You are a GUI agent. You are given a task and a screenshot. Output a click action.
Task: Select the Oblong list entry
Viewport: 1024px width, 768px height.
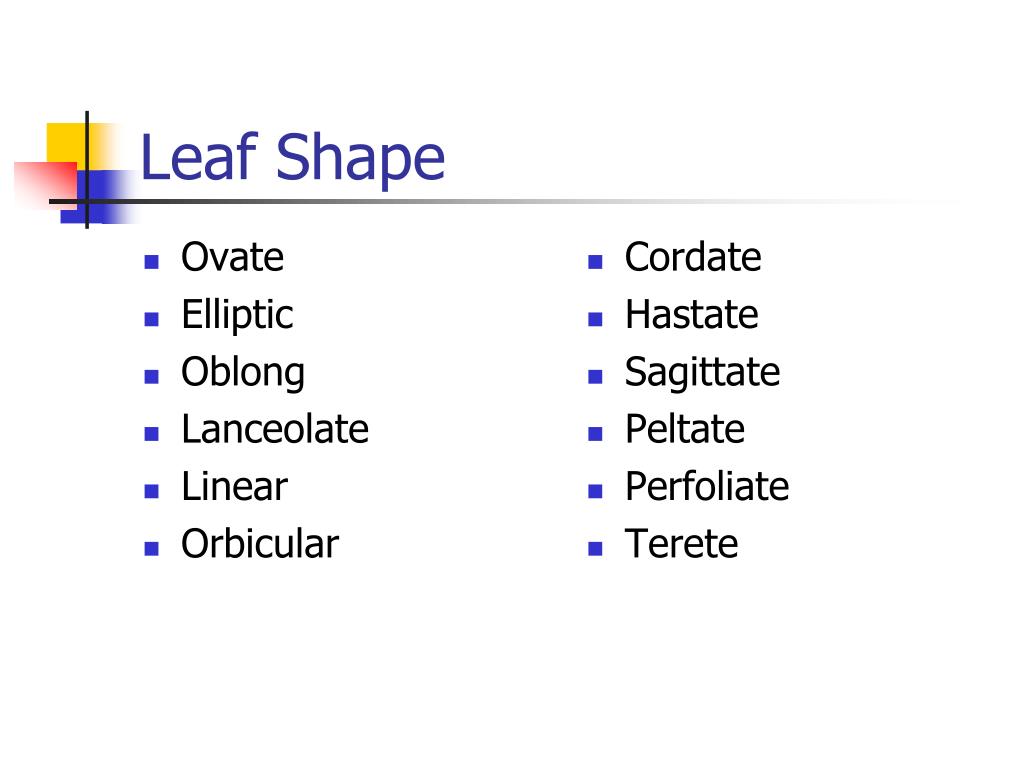pyautogui.click(x=243, y=373)
